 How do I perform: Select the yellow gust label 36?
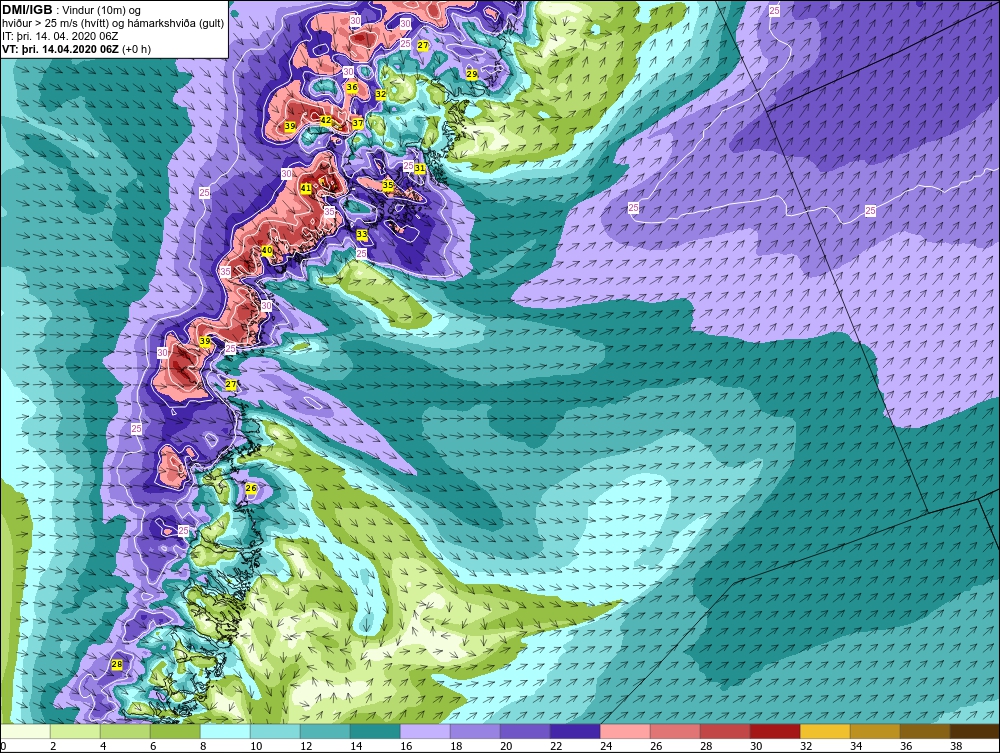(x=352, y=87)
